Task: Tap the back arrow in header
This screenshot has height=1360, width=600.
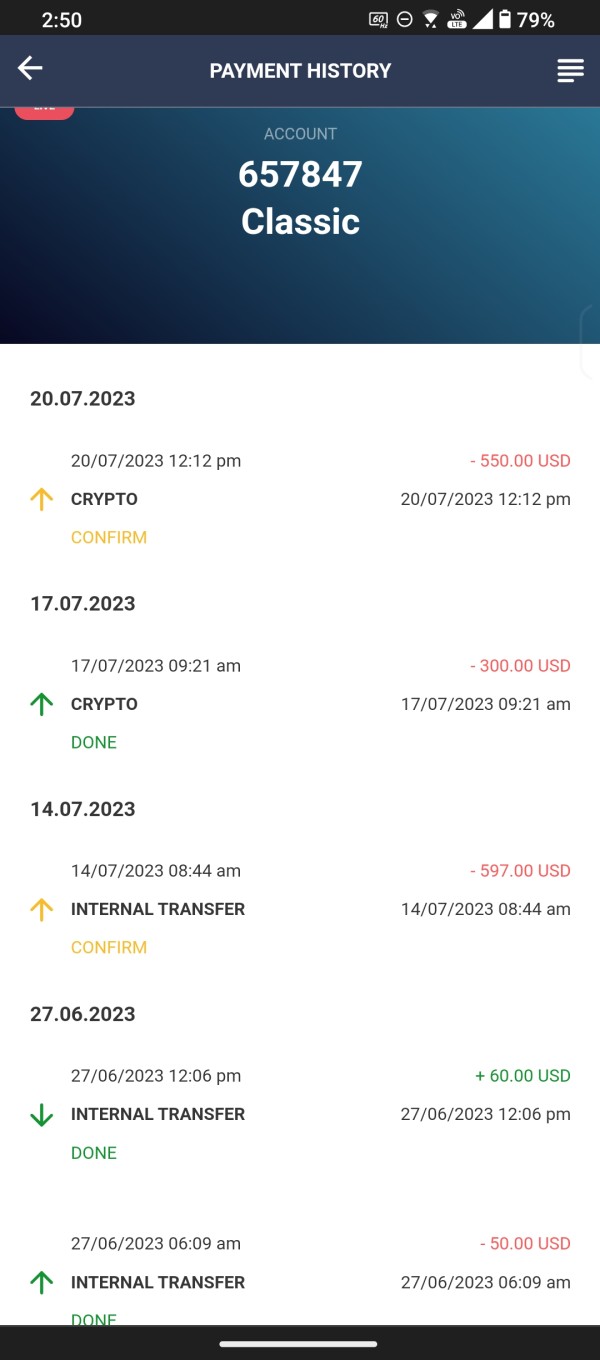Action: coord(30,68)
